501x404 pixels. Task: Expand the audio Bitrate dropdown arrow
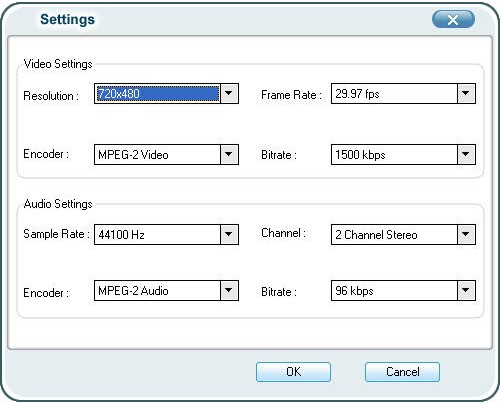click(x=466, y=290)
